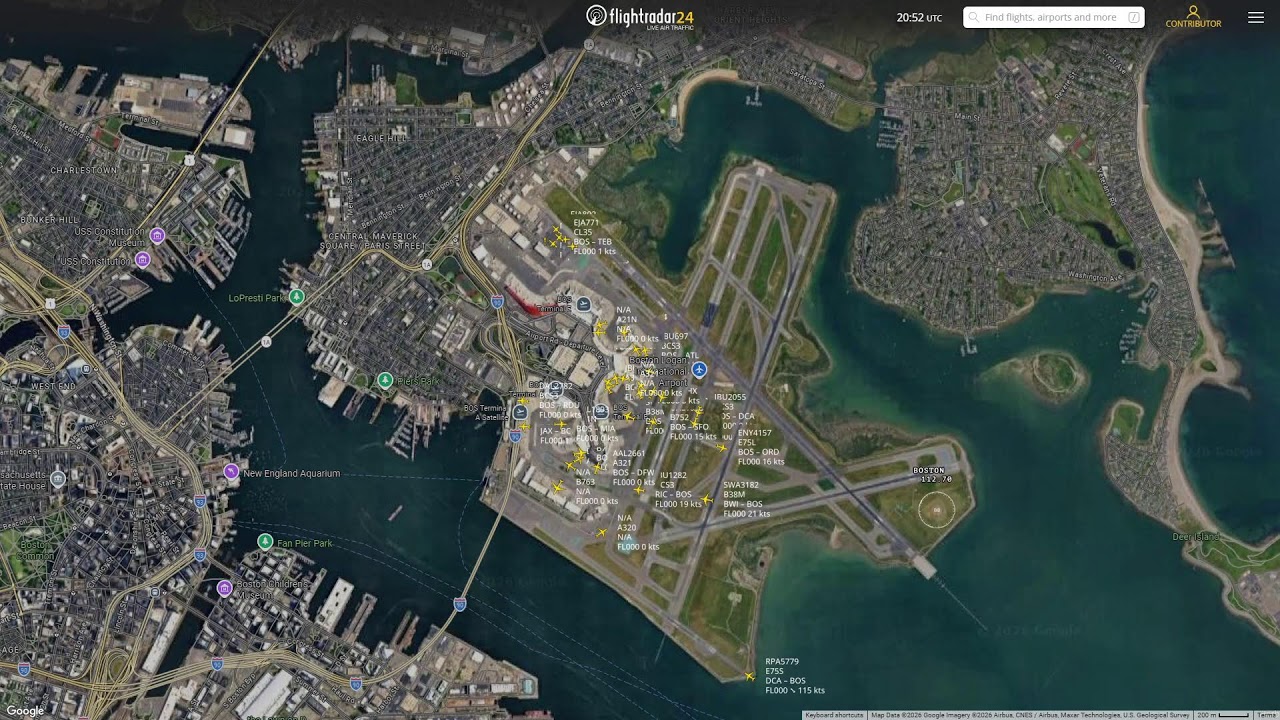The width and height of the screenshot is (1280, 720).
Task: Click the Deer Island map label
Action: tap(1196, 537)
